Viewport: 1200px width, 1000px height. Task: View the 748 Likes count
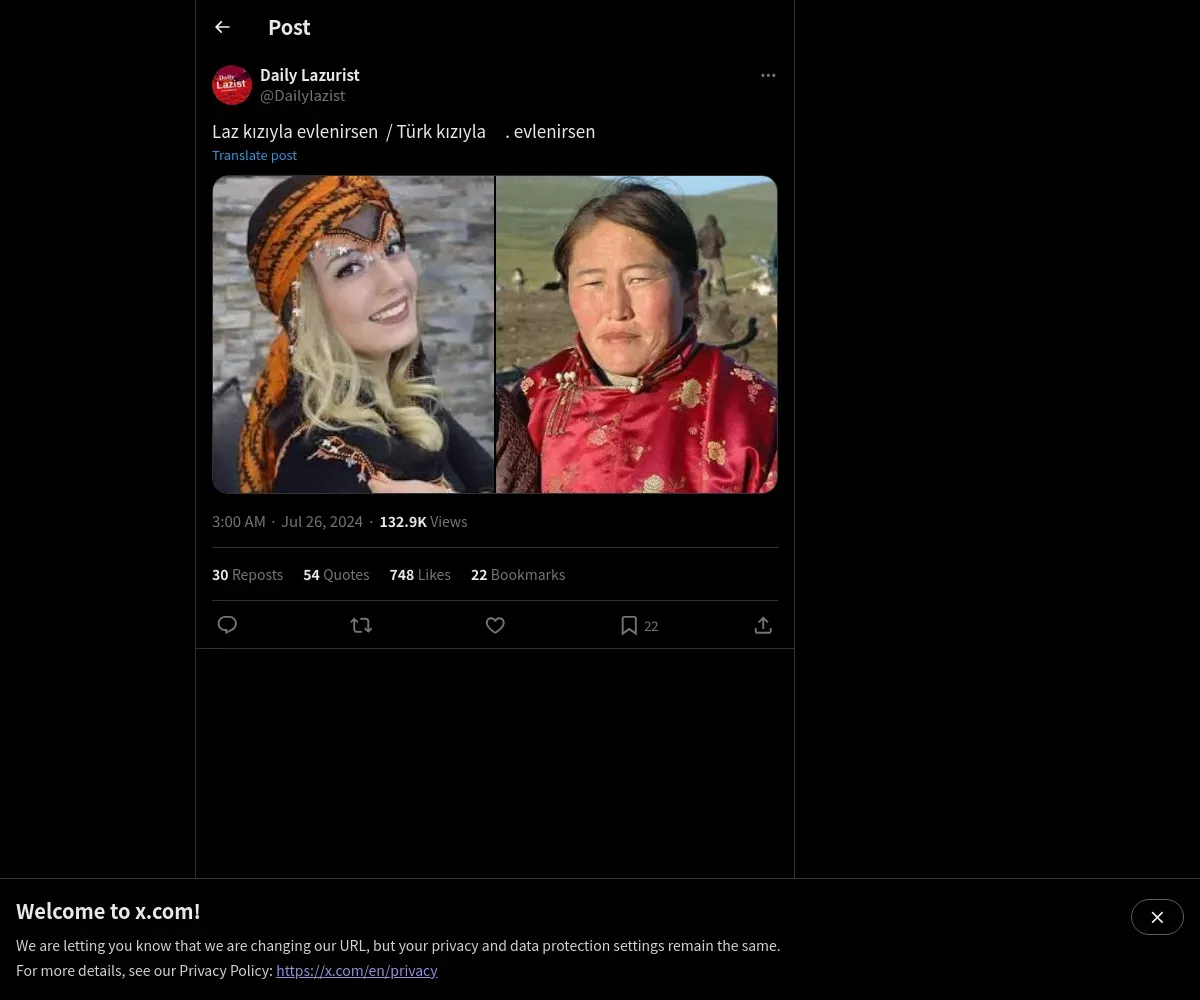point(420,575)
